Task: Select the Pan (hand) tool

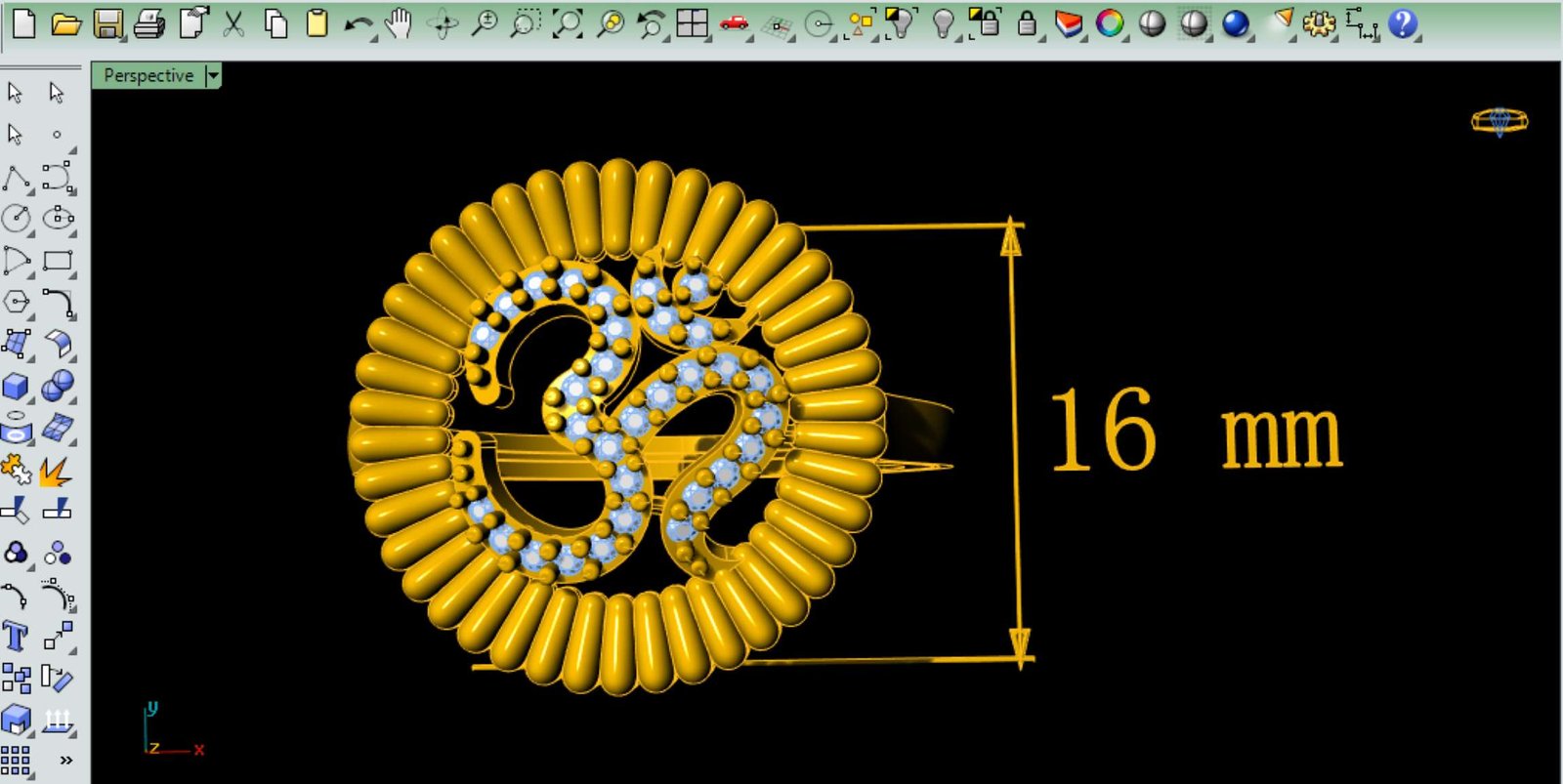Action: [x=399, y=23]
